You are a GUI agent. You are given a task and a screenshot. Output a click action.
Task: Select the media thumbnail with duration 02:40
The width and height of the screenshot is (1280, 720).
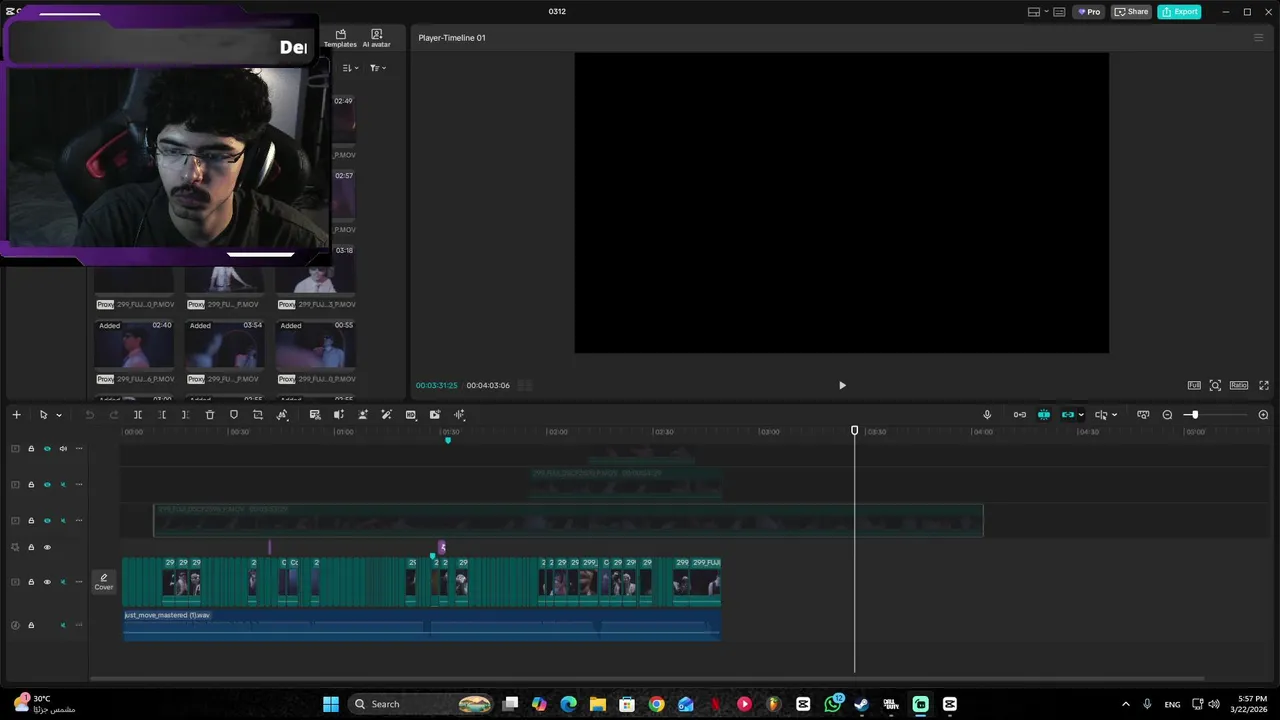tap(135, 346)
